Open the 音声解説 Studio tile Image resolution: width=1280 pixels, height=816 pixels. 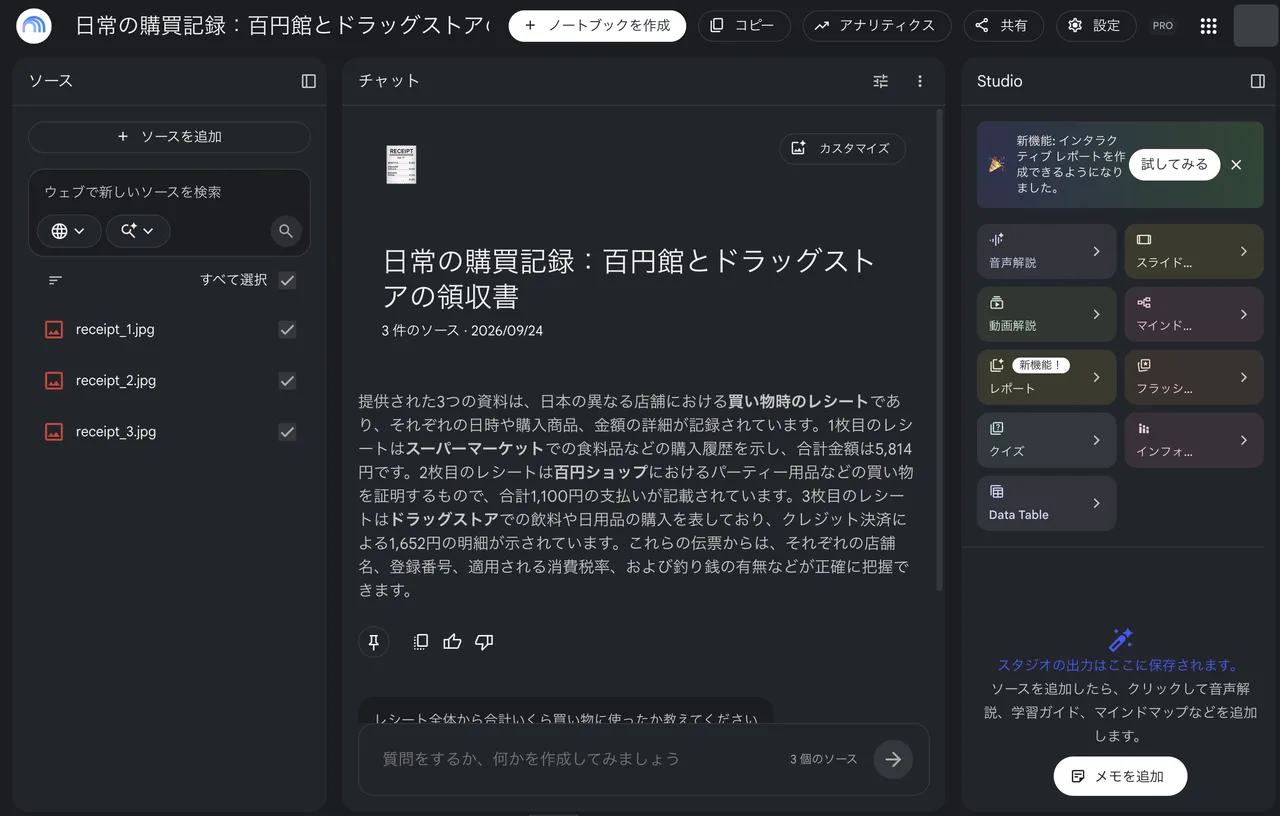tap(1046, 251)
